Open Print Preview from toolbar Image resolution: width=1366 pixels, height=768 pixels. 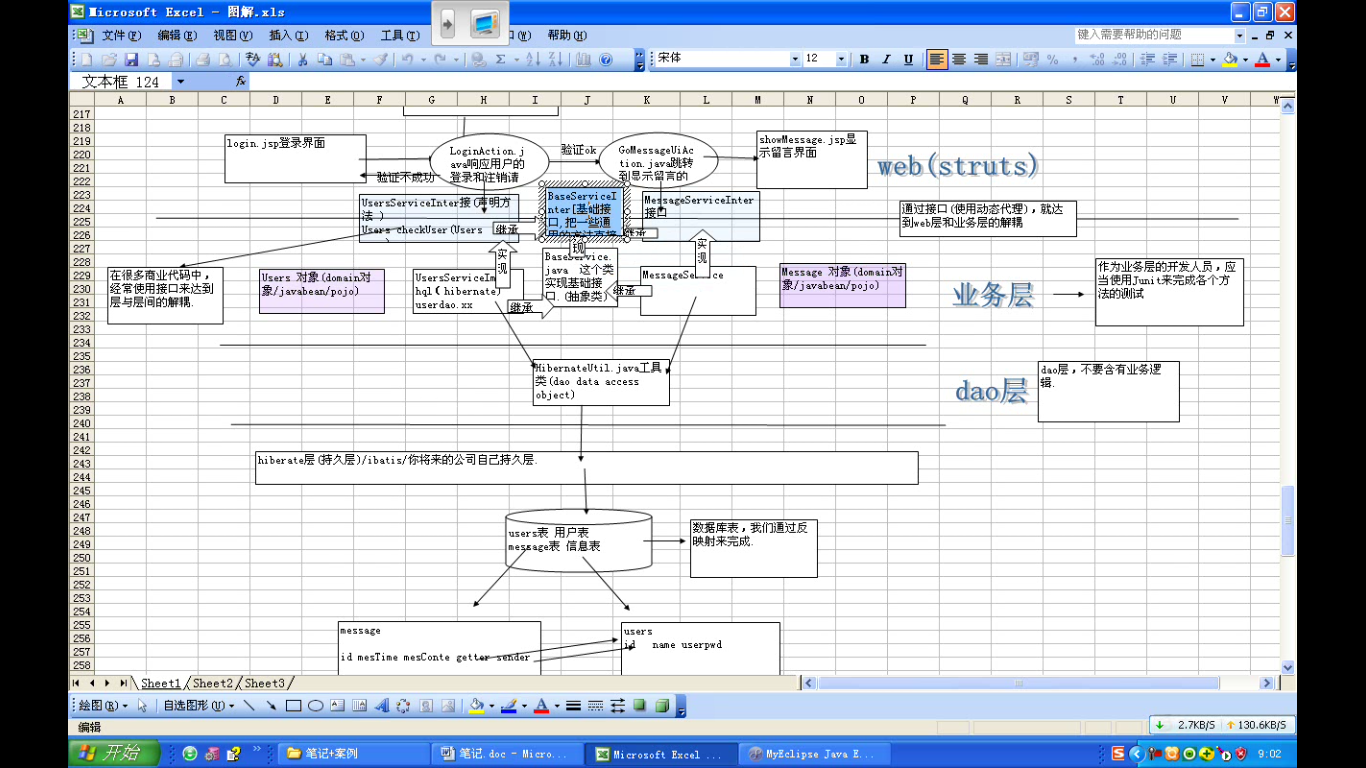click(226, 59)
